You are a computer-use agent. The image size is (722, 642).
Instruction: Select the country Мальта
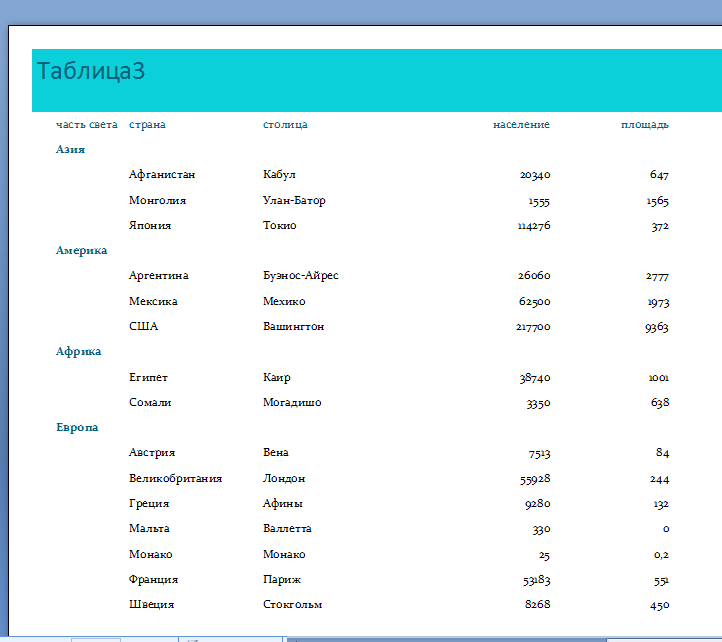[149, 528]
